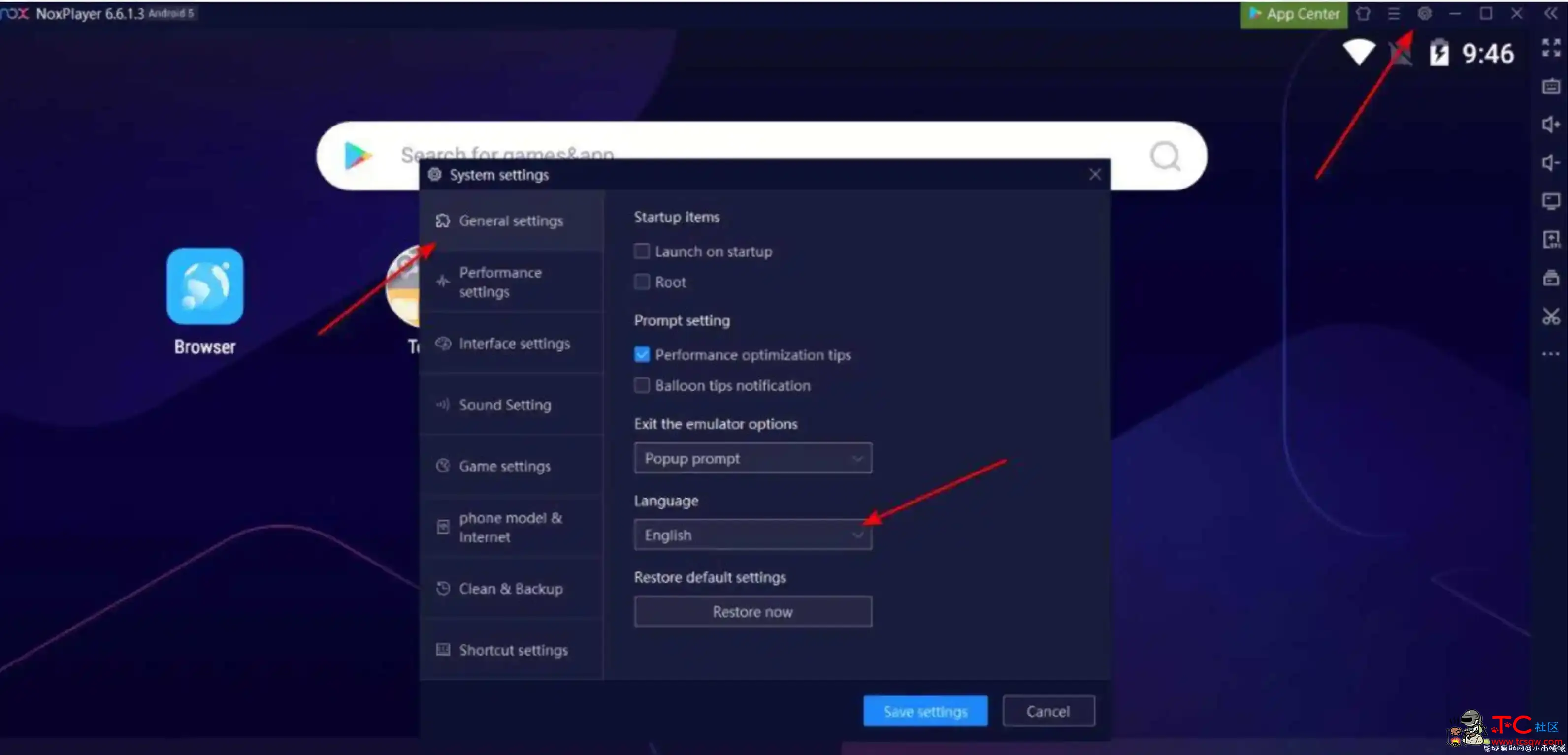
Task: Click the General settings icon
Action: [443, 220]
